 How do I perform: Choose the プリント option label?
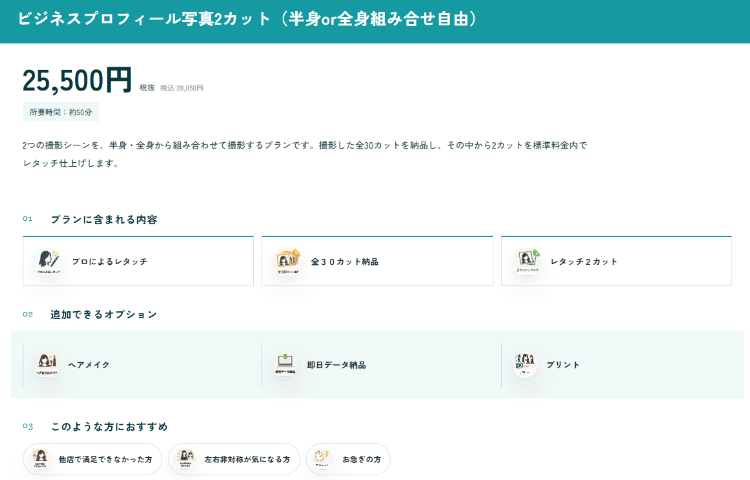coord(563,365)
